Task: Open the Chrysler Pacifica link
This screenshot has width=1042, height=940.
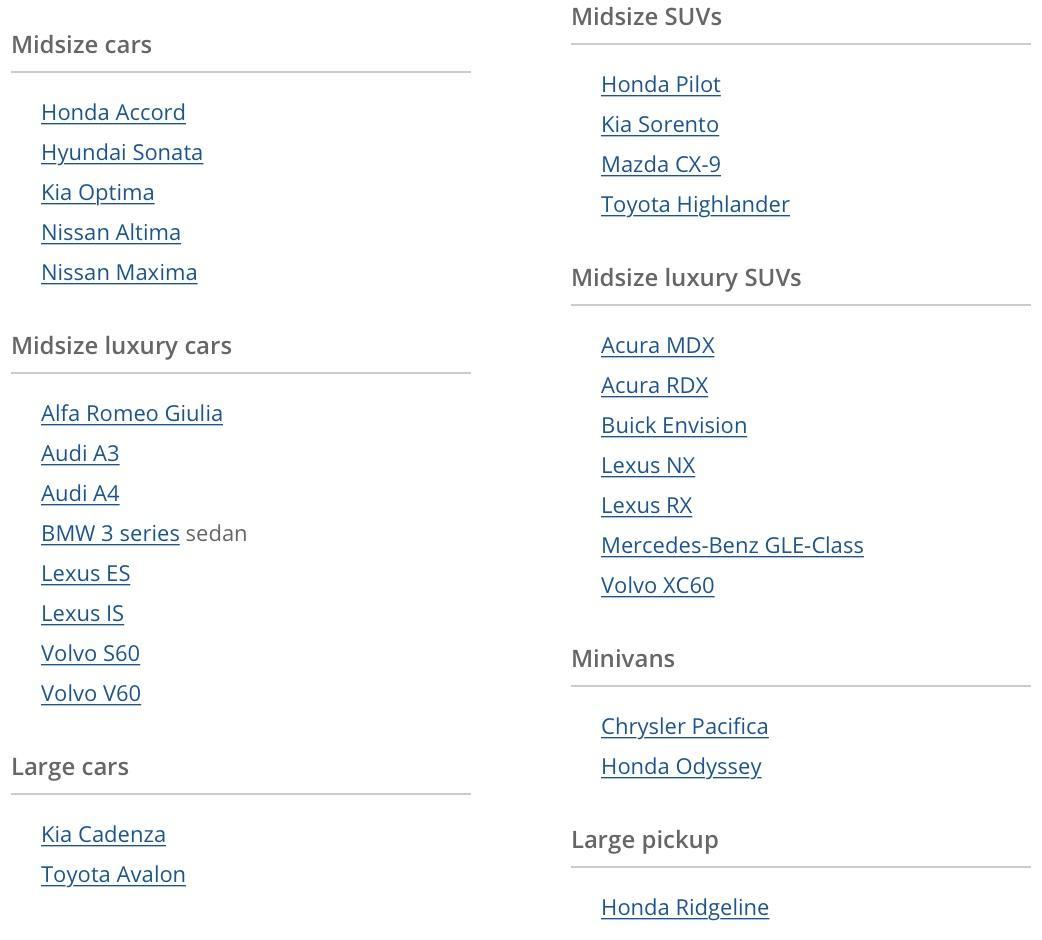Action: pyautogui.click(x=684, y=726)
